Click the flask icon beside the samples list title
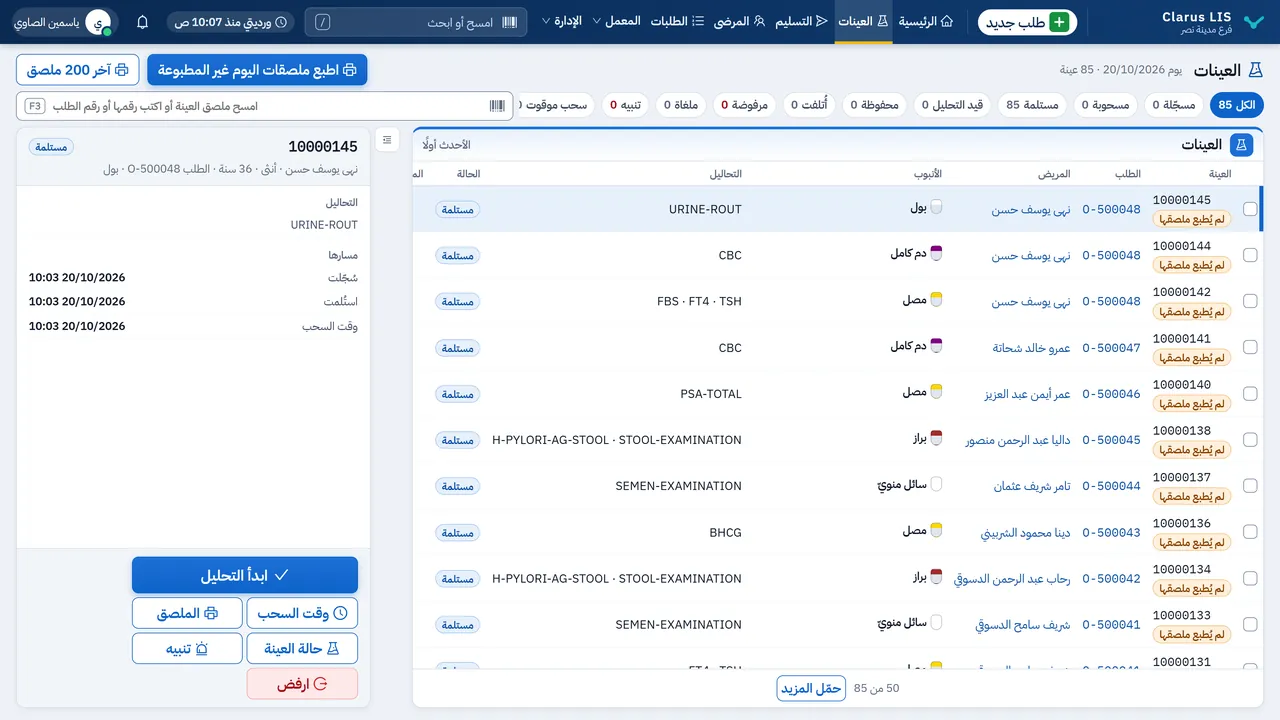 point(1241,145)
